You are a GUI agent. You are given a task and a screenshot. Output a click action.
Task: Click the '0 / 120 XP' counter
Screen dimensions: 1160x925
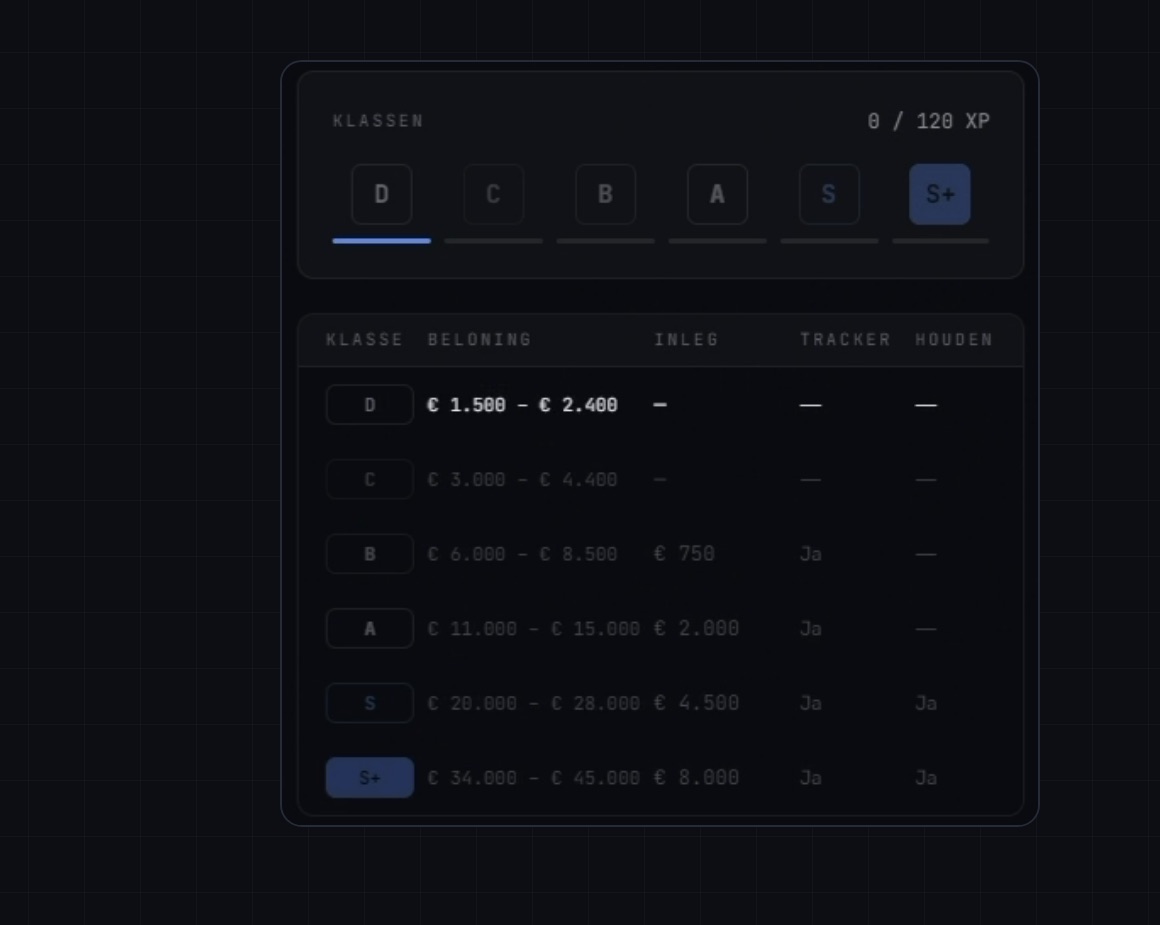pyautogui.click(x=928, y=121)
